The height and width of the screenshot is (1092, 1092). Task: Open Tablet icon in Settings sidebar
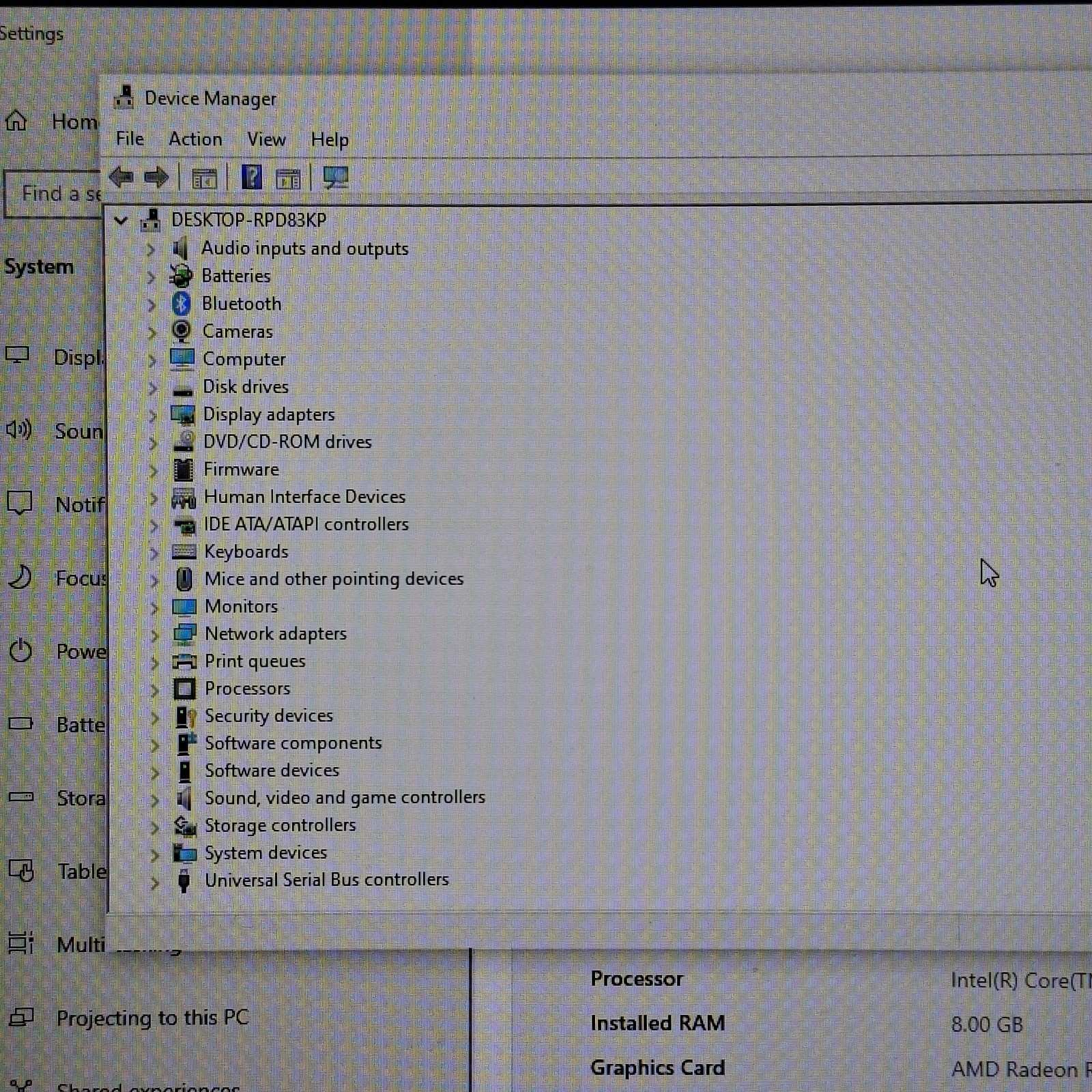click(21, 870)
